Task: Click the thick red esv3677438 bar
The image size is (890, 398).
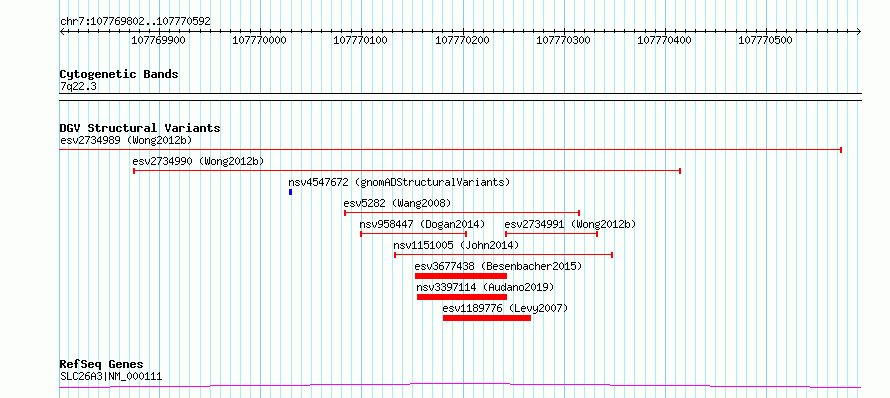Action: point(461,276)
